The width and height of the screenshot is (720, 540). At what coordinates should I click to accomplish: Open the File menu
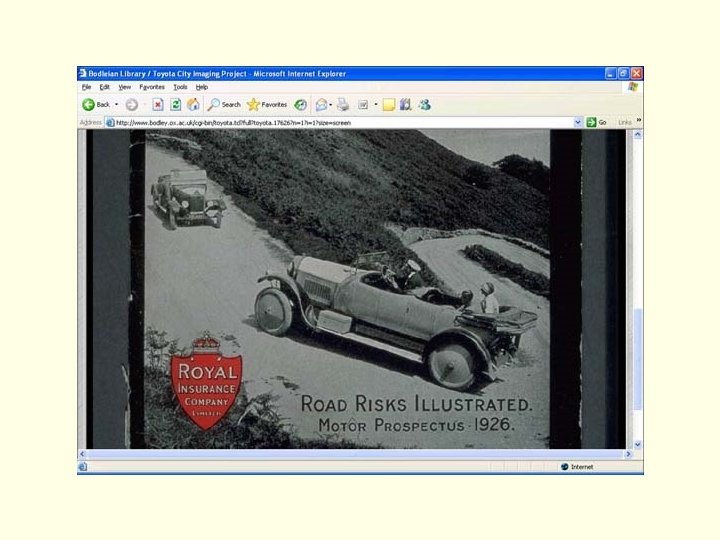[86, 87]
